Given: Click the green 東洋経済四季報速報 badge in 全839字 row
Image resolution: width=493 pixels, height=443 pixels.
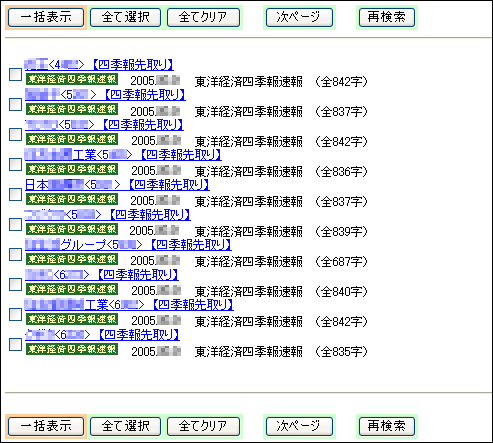Looking at the screenshot, I should pyautogui.click(x=72, y=229).
